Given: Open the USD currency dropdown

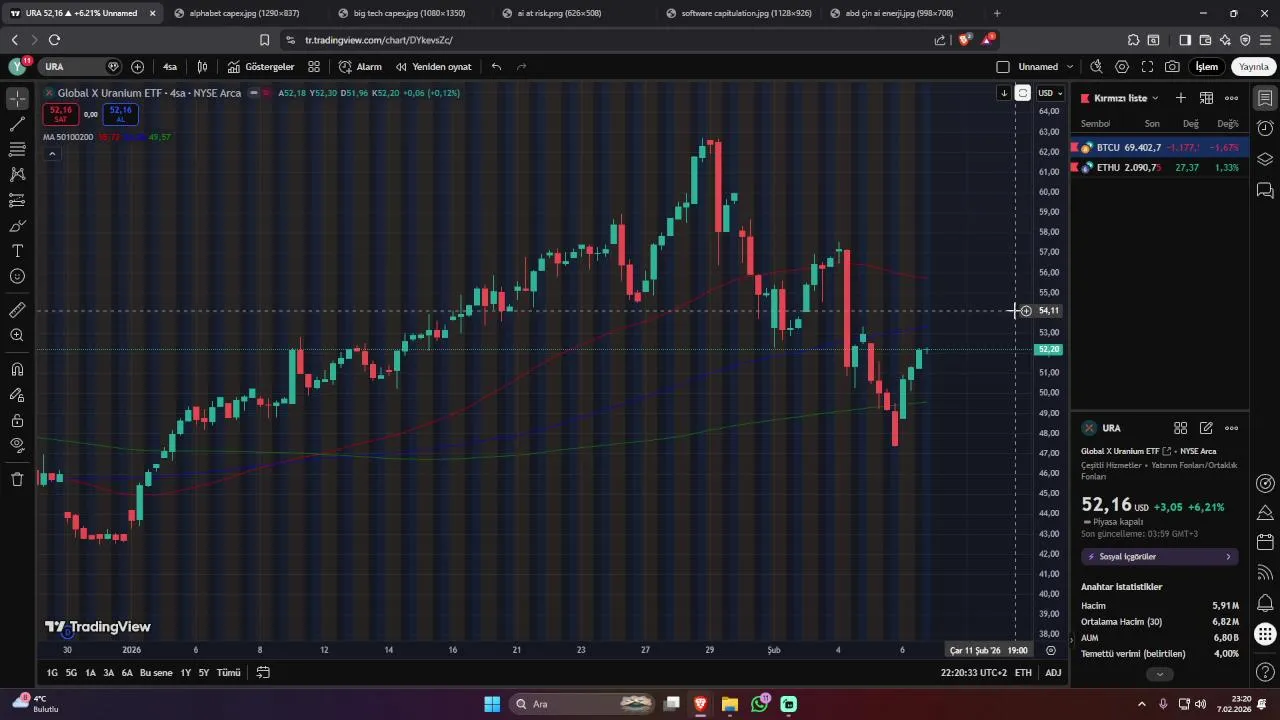Looking at the screenshot, I should click(1050, 93).
